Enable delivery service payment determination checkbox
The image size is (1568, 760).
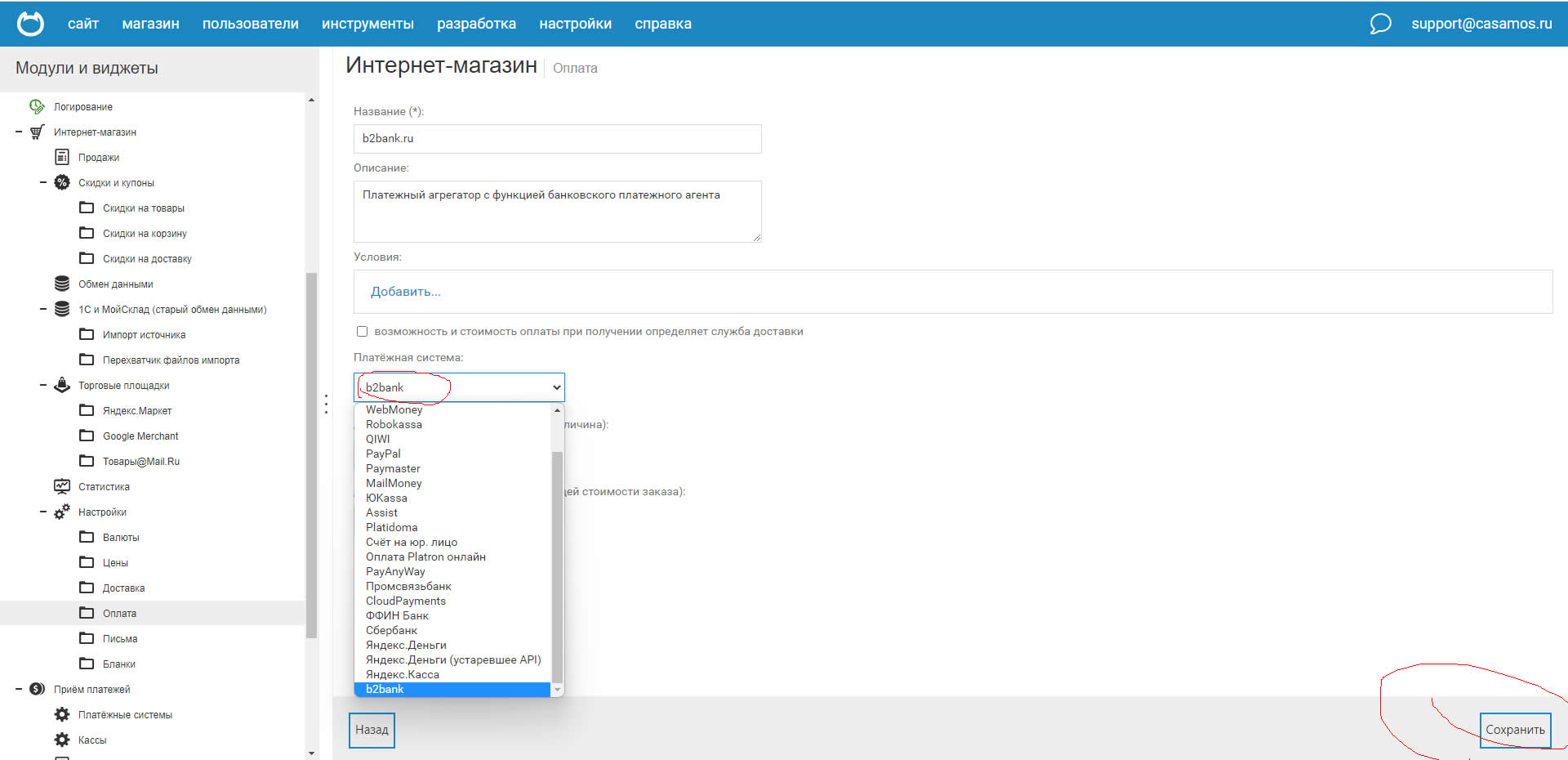(362, 331)
